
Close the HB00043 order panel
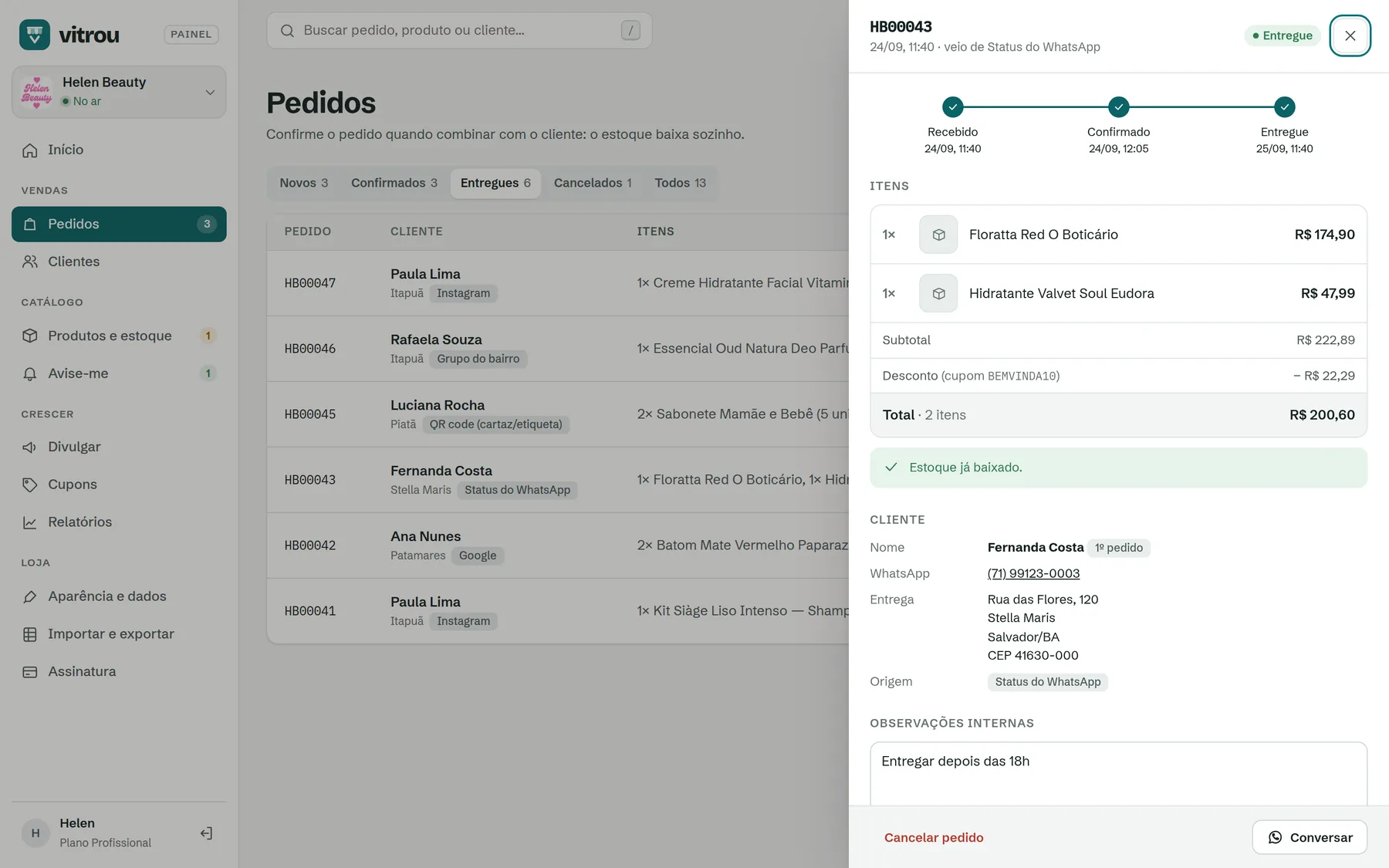point(1350,35)
